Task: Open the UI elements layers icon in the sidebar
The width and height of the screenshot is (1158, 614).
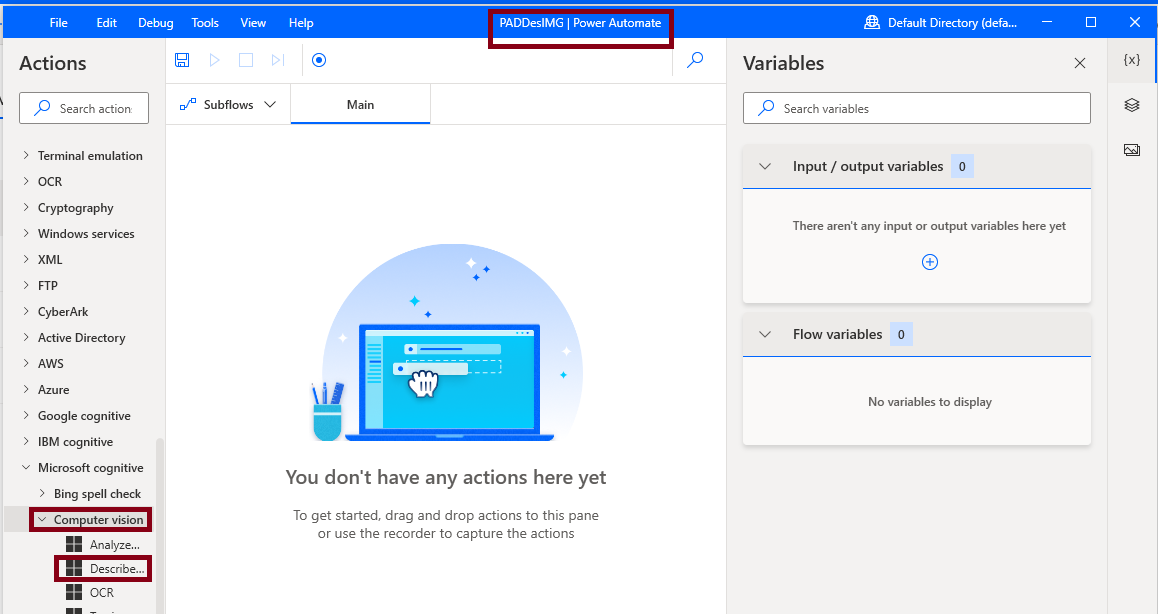Action: 1131,105
